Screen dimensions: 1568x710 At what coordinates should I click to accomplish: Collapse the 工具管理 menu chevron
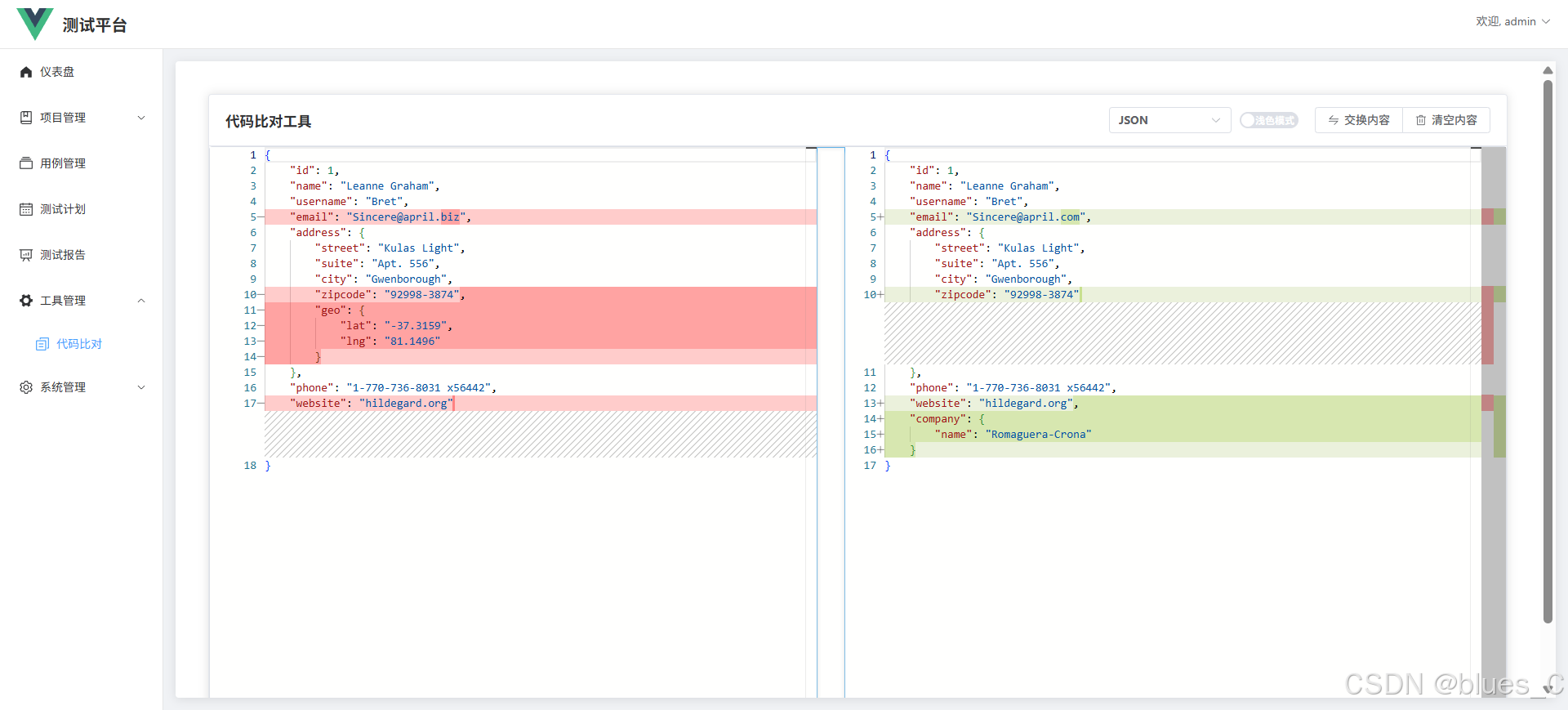coord(141,301)
